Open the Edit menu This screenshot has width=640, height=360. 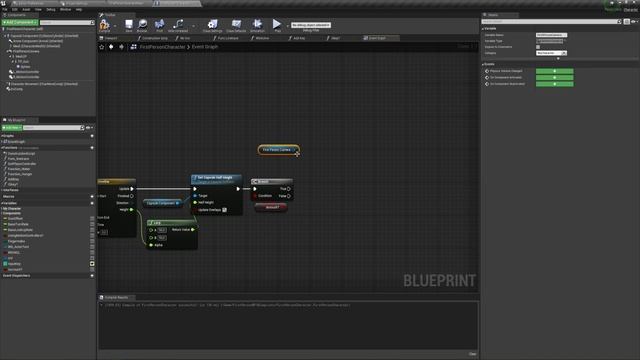(15, 9)
